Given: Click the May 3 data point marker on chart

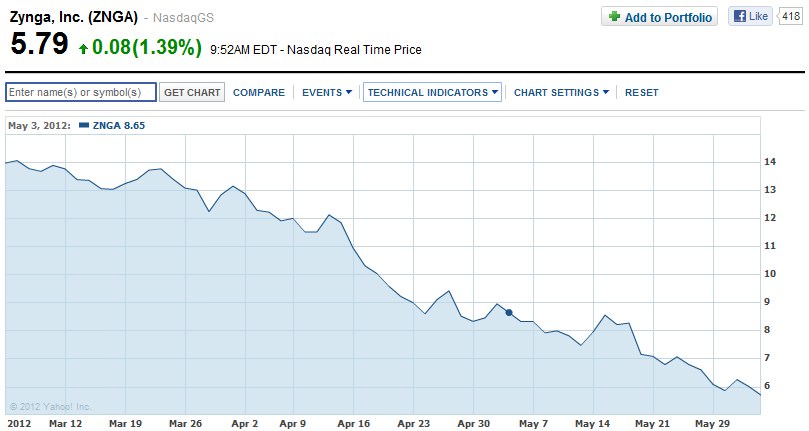Looking at the screenshot, I should coord(509,312).
